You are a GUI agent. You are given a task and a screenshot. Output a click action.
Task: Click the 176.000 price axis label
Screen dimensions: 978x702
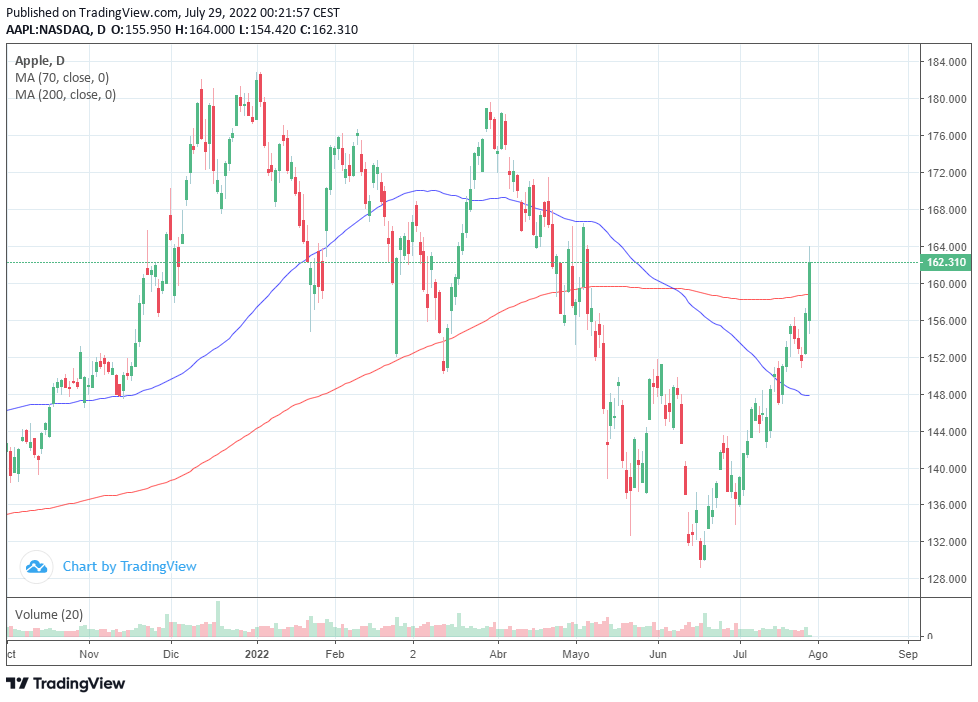pyautogui.click(x=947, y=136)
